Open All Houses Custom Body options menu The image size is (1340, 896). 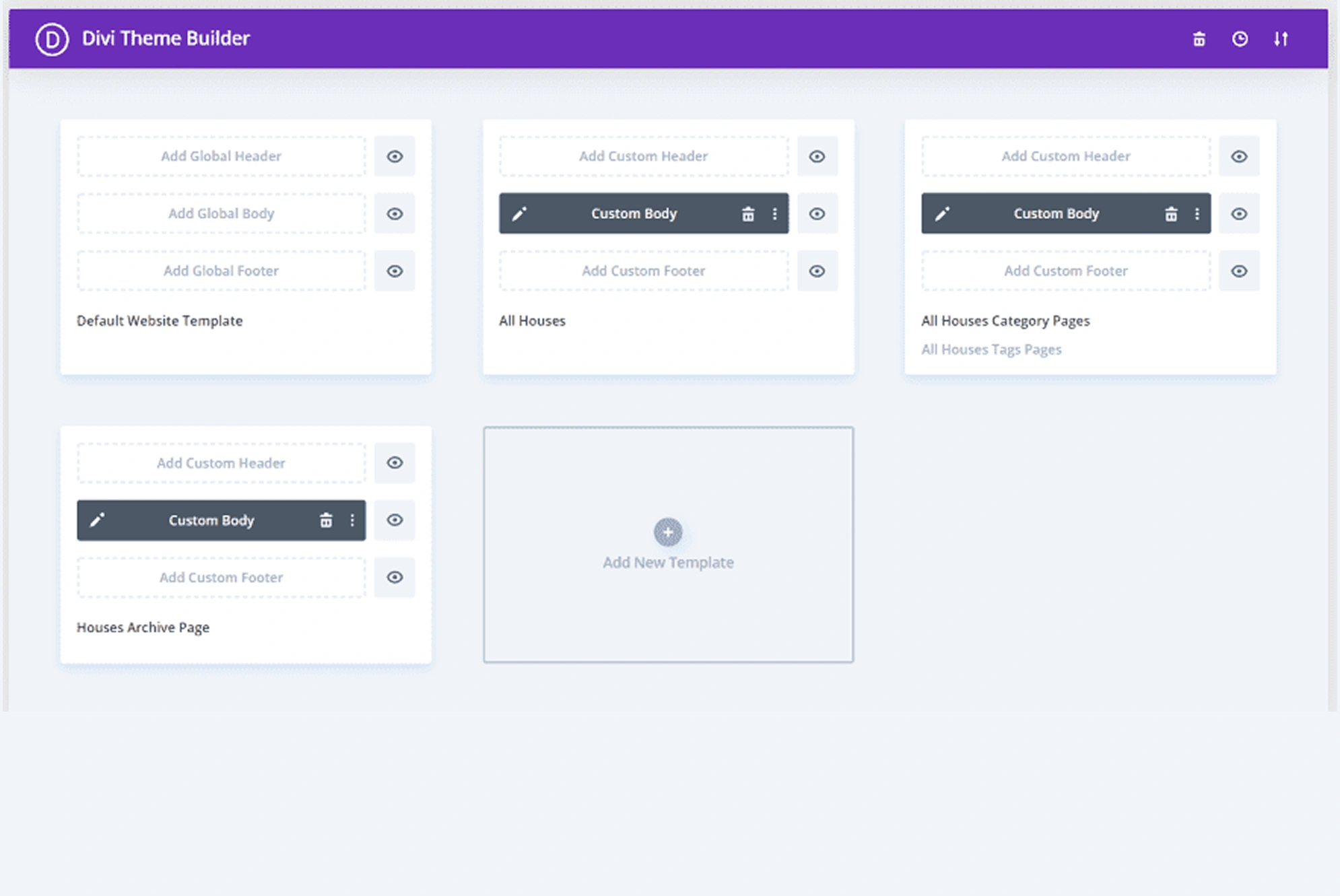click(x=774, y=214)
